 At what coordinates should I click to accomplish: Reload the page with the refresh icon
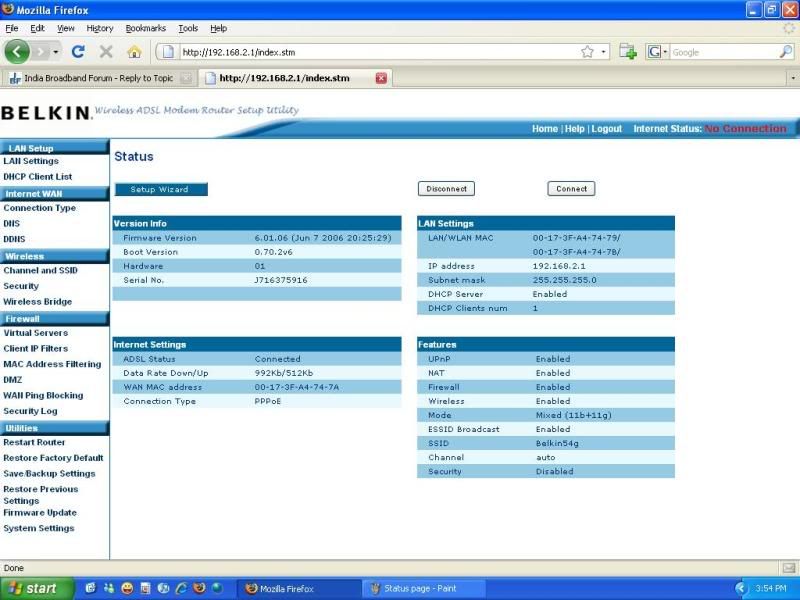[x=78, y=51]
